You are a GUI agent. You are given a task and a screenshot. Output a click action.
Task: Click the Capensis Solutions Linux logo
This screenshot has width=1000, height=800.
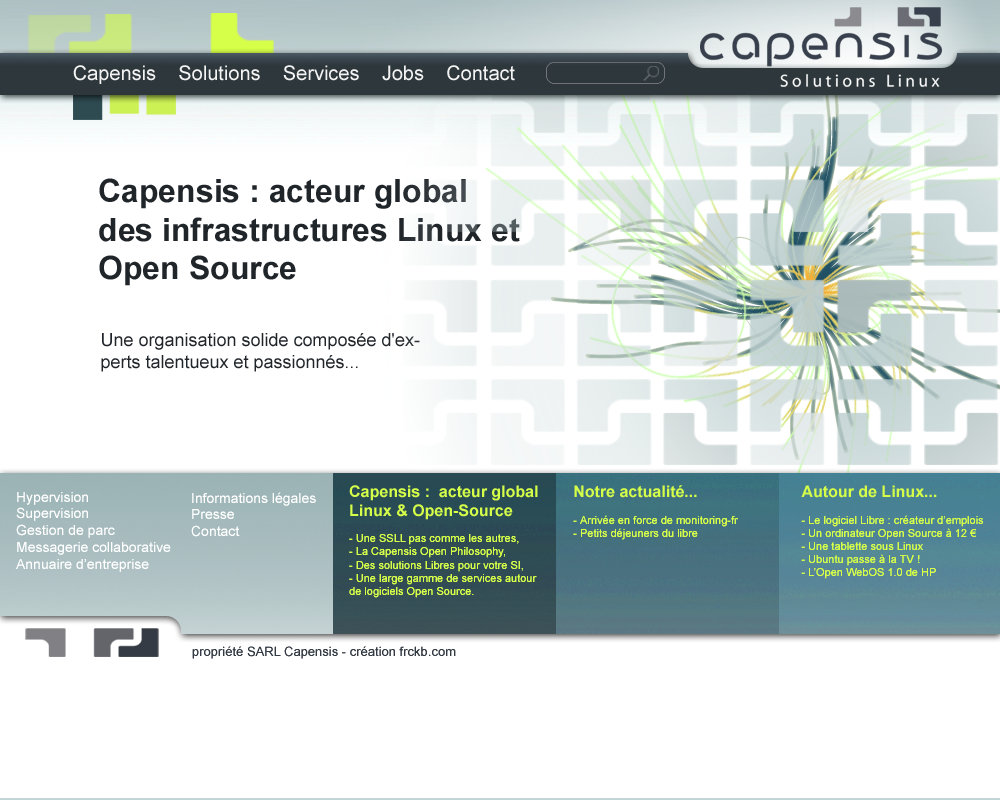tap(821, 50)
